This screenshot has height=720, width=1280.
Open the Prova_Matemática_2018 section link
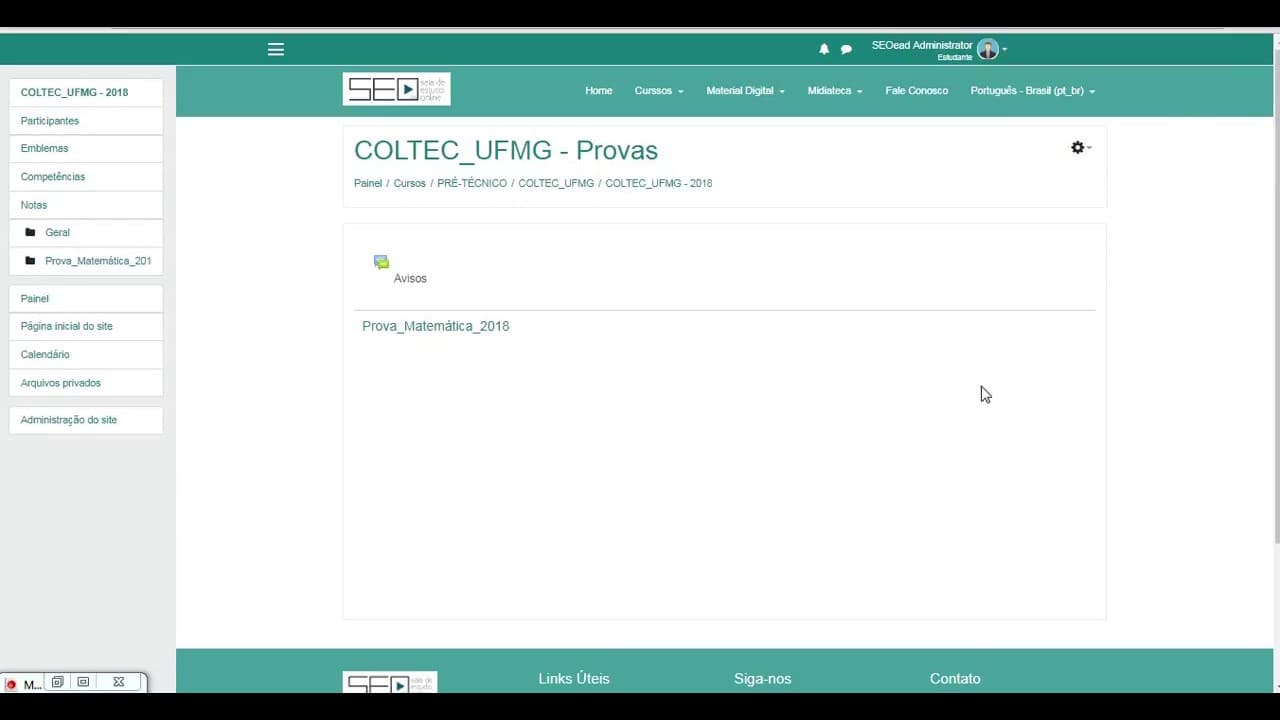click(x=435, y=326)
